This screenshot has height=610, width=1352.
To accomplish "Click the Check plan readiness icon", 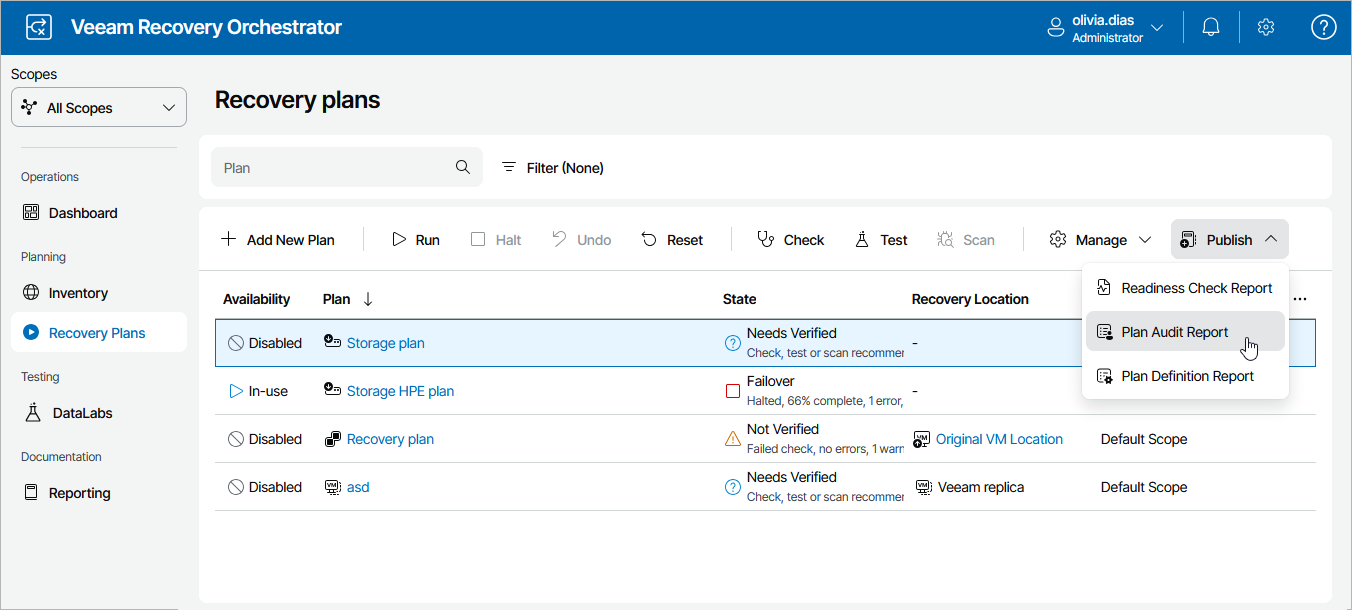I will (766, 239).
